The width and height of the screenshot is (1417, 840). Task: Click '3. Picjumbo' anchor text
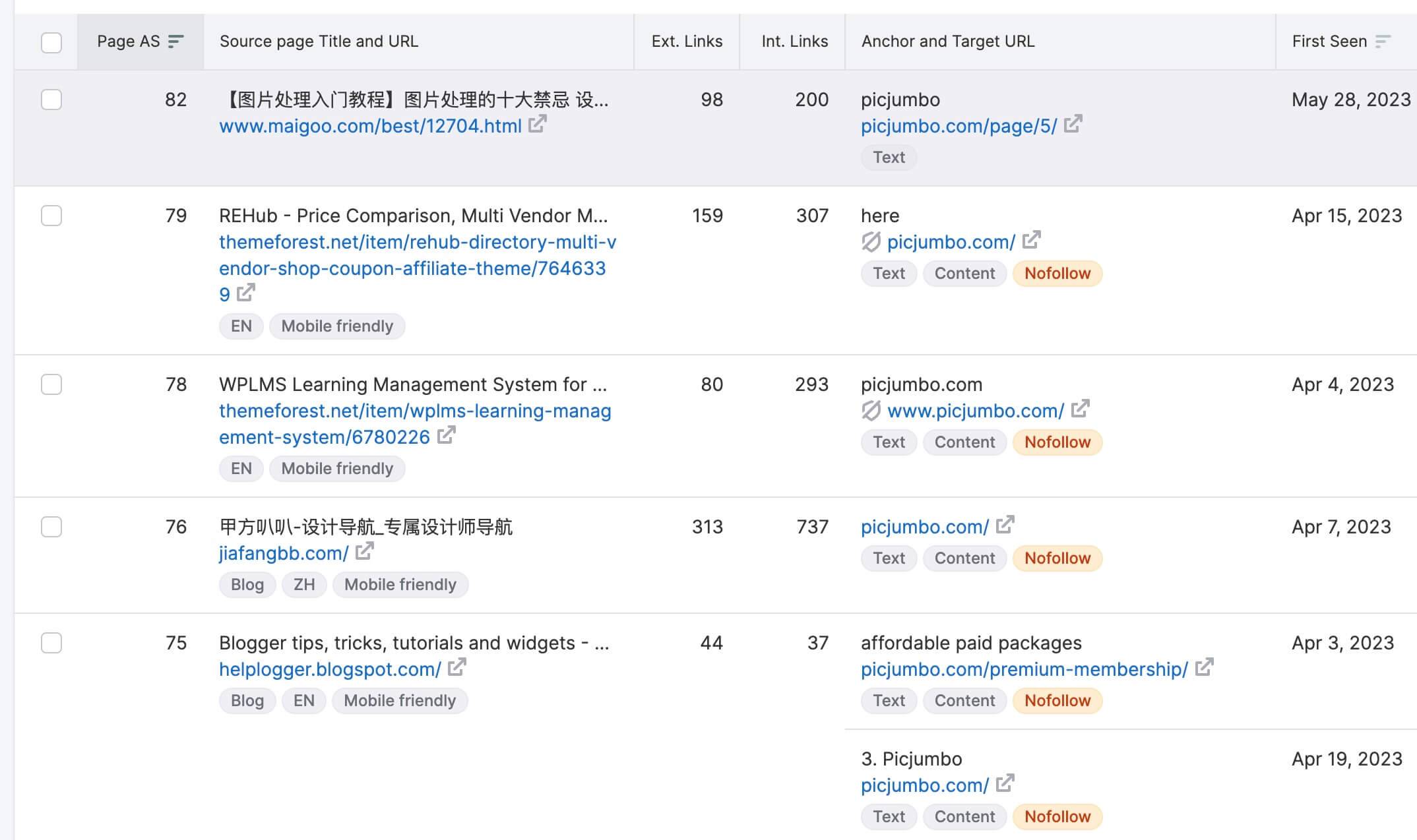tap(912, 759)
